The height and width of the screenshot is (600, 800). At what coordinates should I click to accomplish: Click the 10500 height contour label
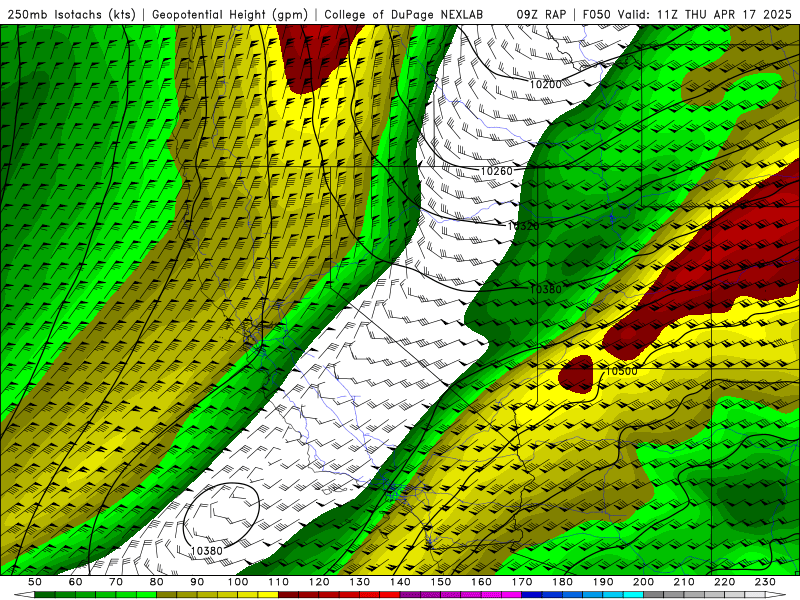(621, 371)
